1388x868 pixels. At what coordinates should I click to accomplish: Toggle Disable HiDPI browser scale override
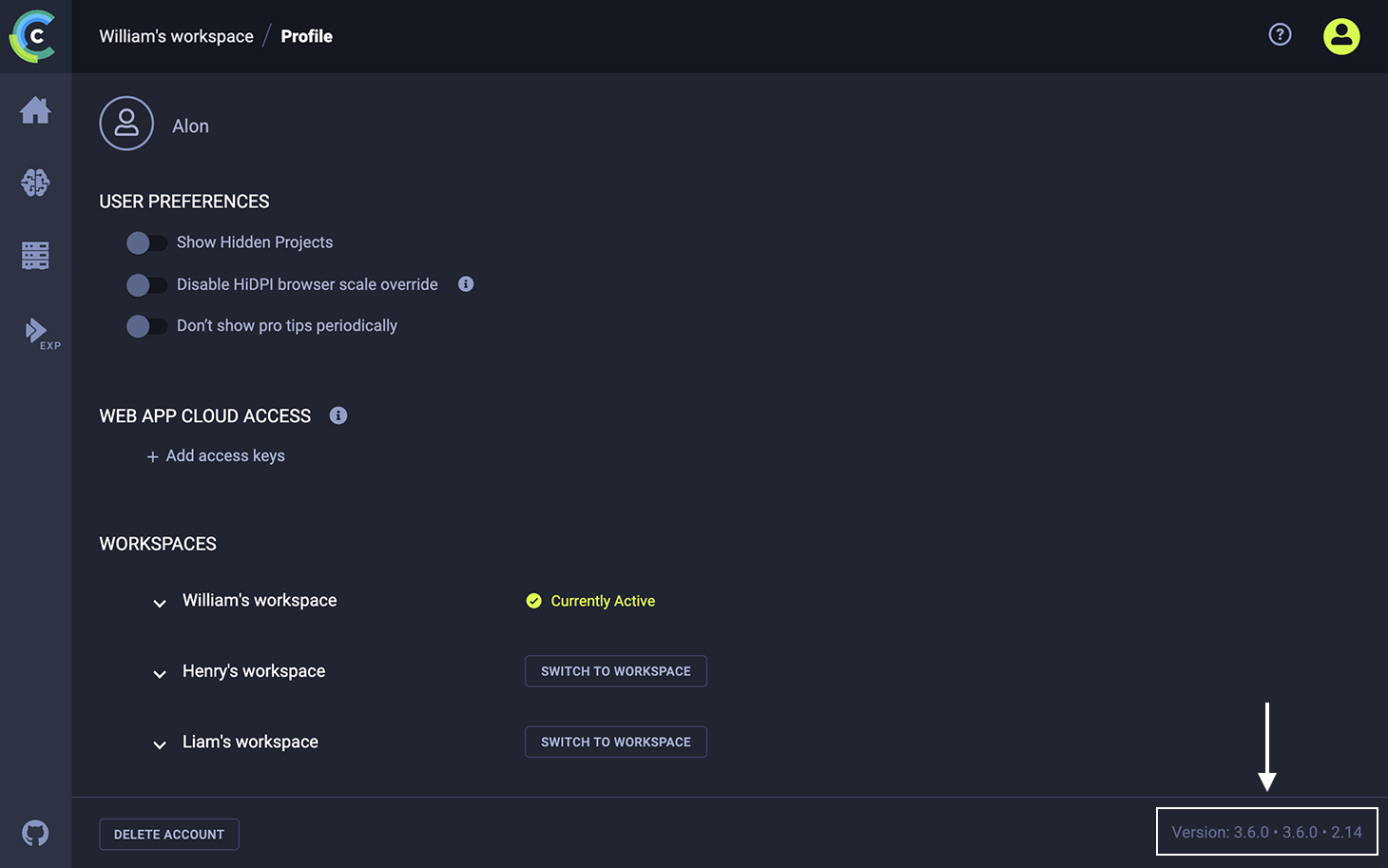pyautogui.click(x=146, y=285)
